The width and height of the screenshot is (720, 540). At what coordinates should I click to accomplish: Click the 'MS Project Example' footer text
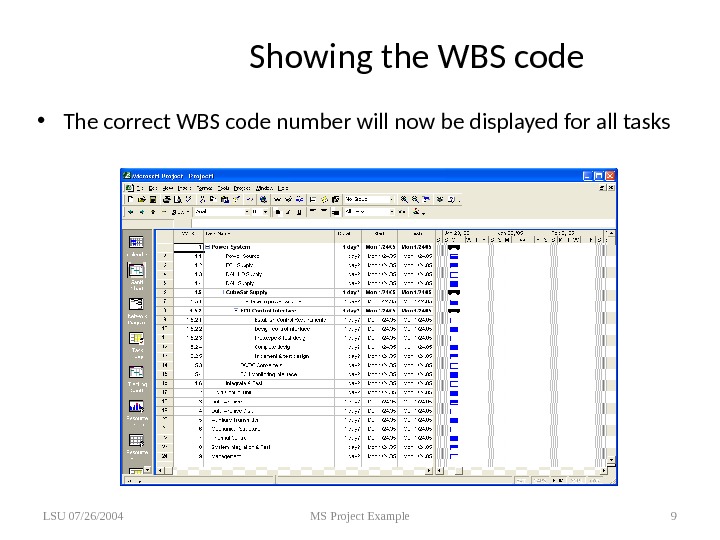[x=360, y=516]
